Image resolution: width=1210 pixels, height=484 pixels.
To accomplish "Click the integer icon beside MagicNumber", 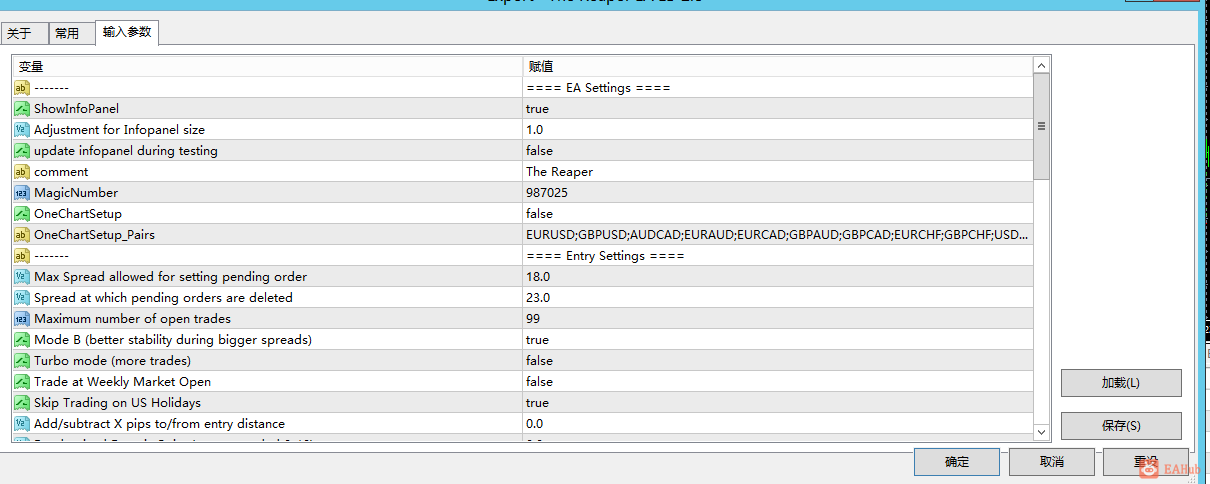I will tap(22, 192).
